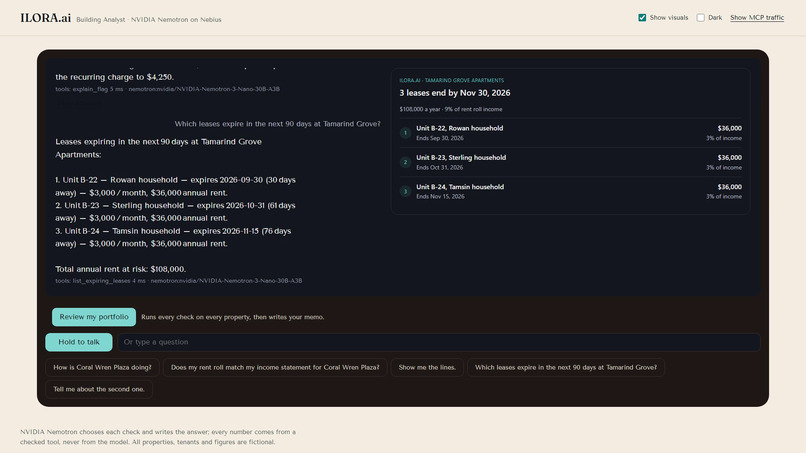Click the ILORA.ai logo

click(45, 18)
